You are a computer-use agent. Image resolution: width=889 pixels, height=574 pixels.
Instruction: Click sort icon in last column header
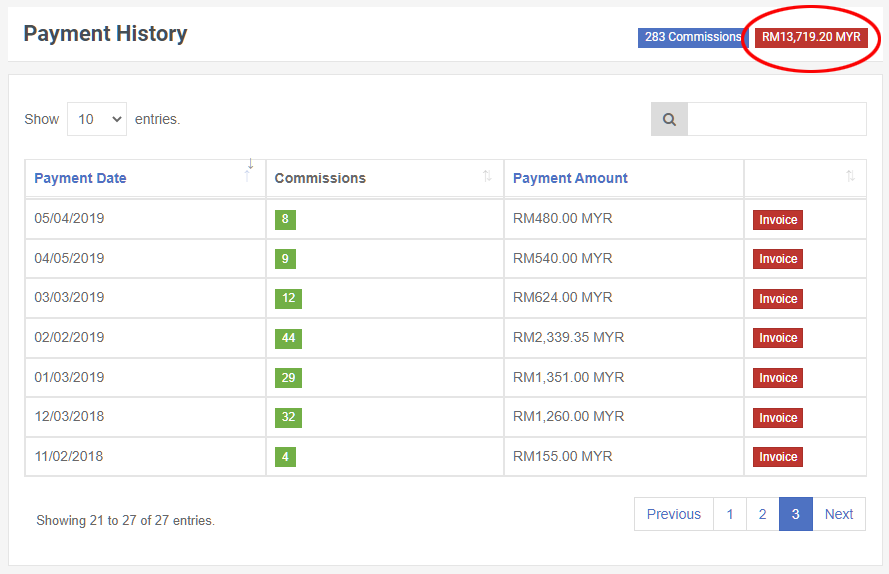tap(850, 177)
